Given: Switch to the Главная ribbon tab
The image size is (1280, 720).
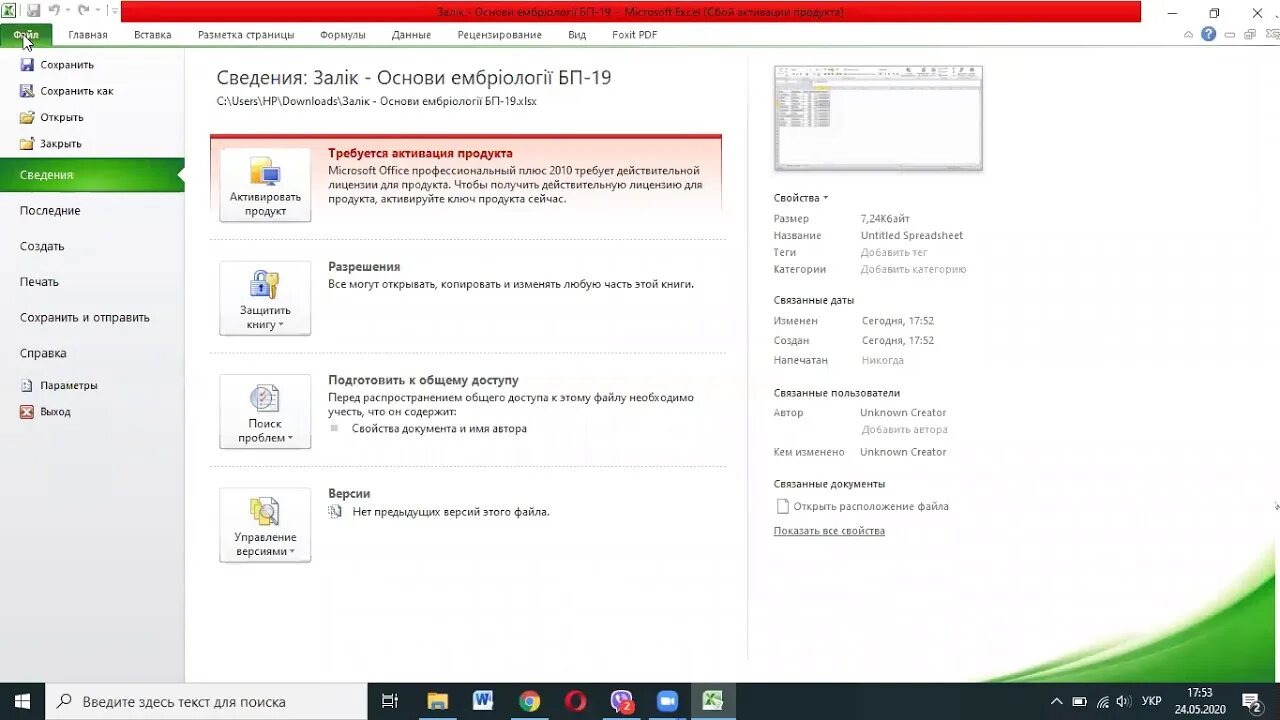Looking at the screenshot, I should click(x=88, y=34).
